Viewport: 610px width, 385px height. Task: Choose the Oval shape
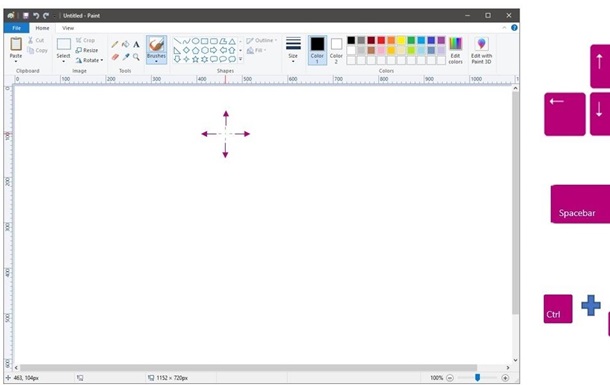point(196,41)
